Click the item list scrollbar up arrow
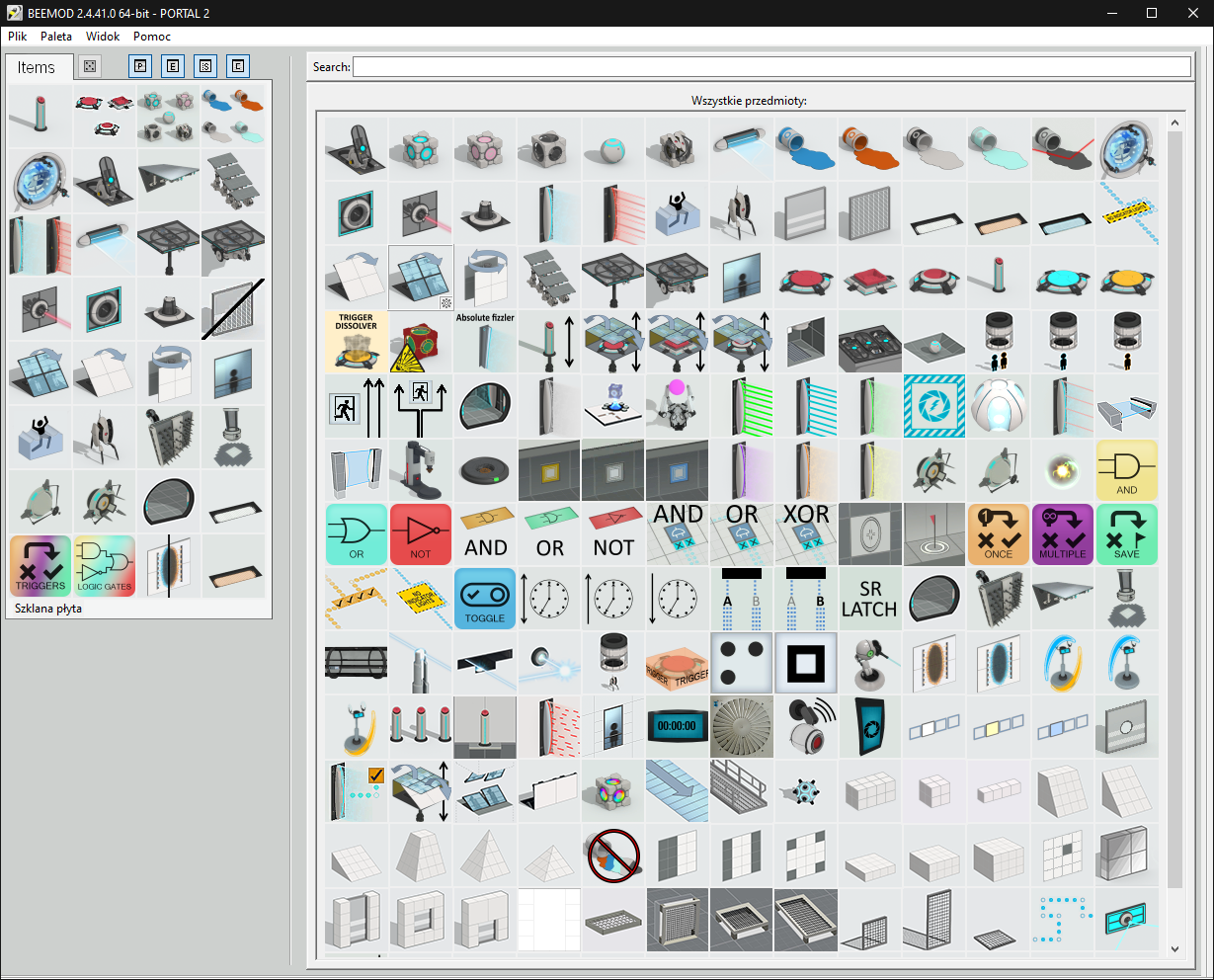The width and height of the screenshot is (1214, 980). [1174, 123]
